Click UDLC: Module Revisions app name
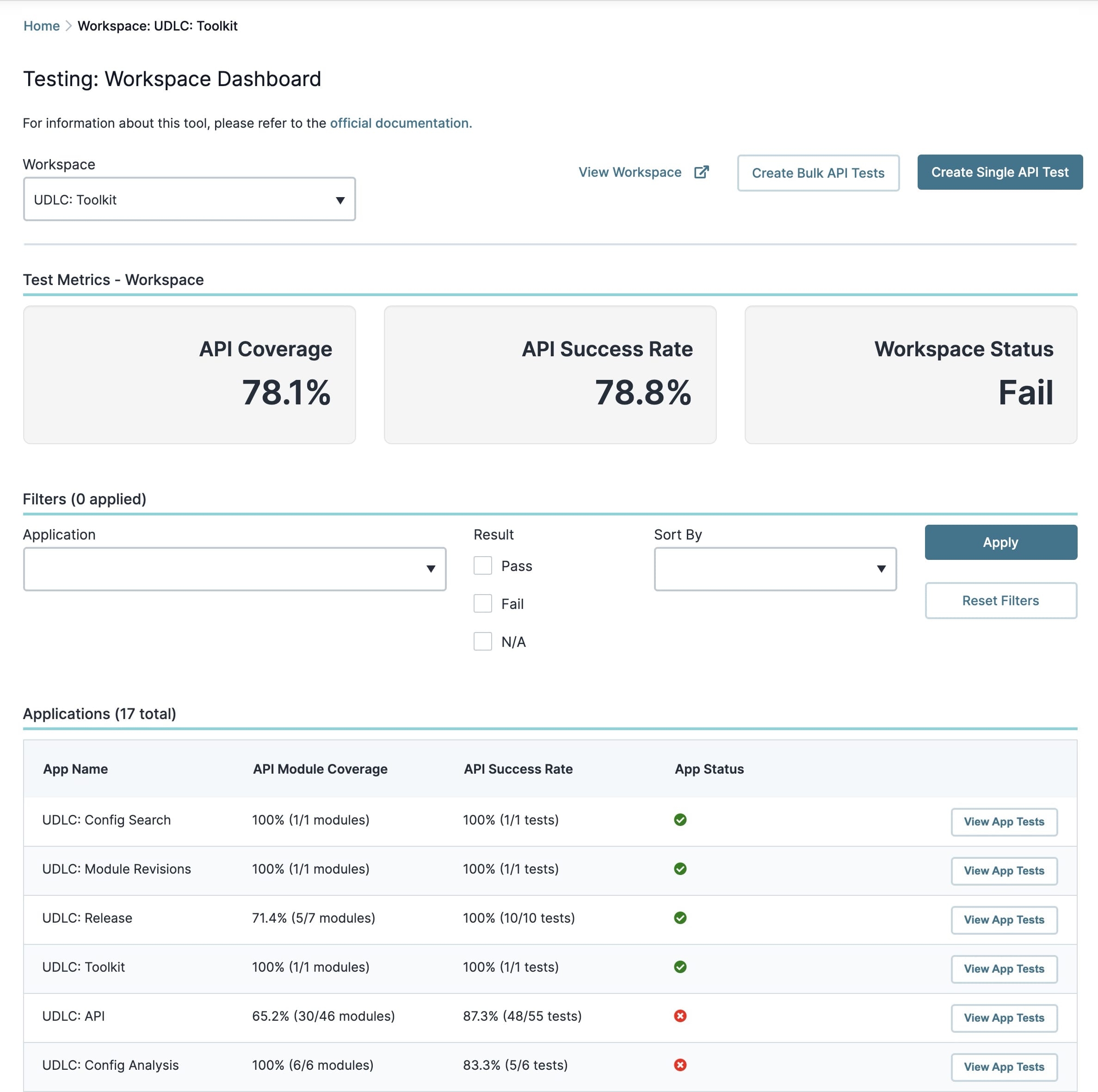 tap(117, 868)
